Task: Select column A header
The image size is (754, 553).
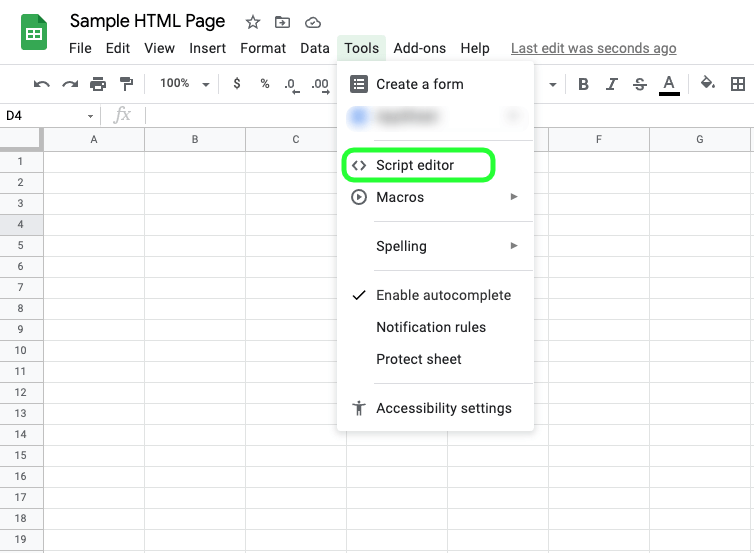Action: pos(94,139)
